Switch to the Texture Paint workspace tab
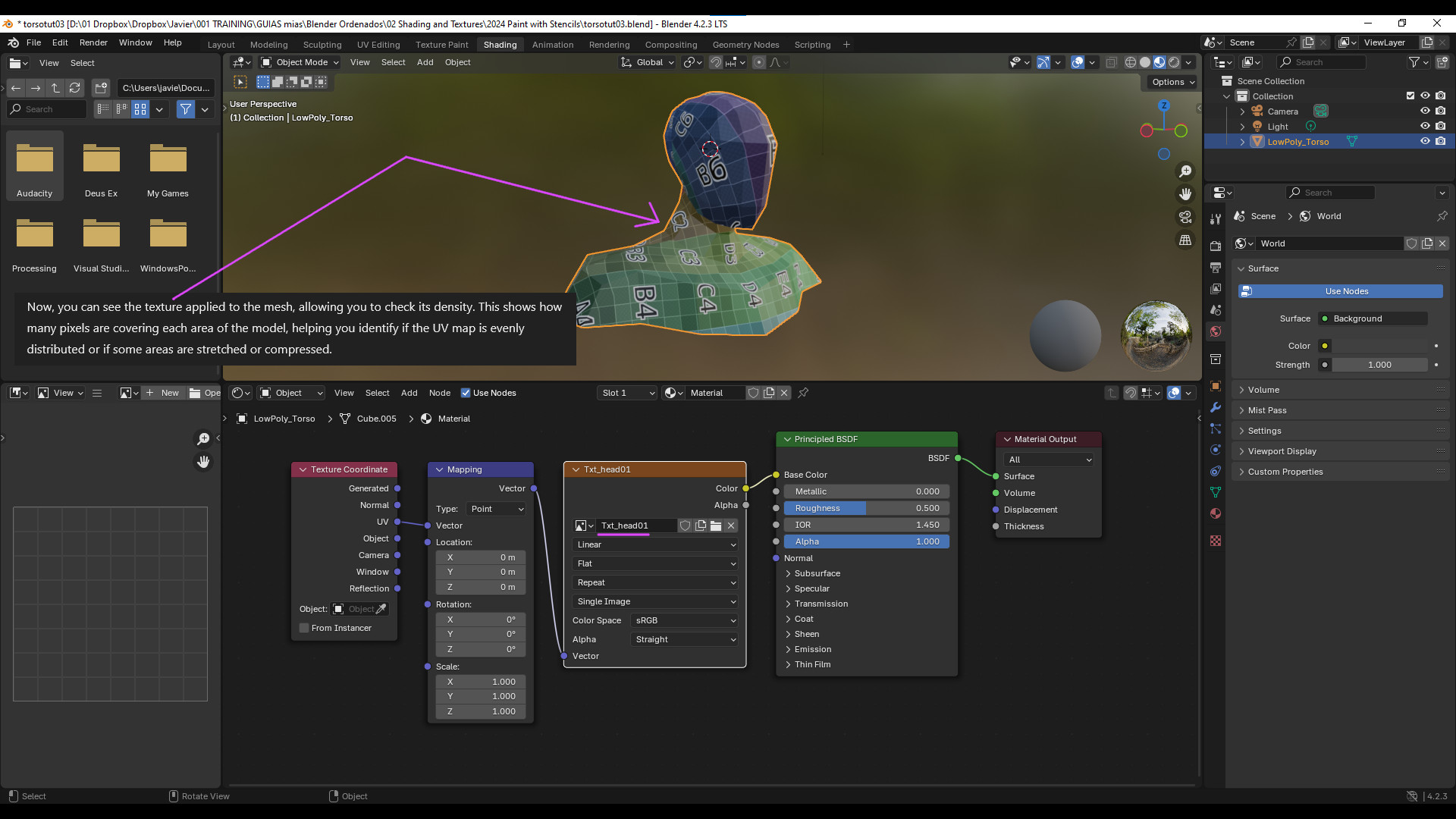The height and width of the screenshot is (819, 1456). pos(441,45)
